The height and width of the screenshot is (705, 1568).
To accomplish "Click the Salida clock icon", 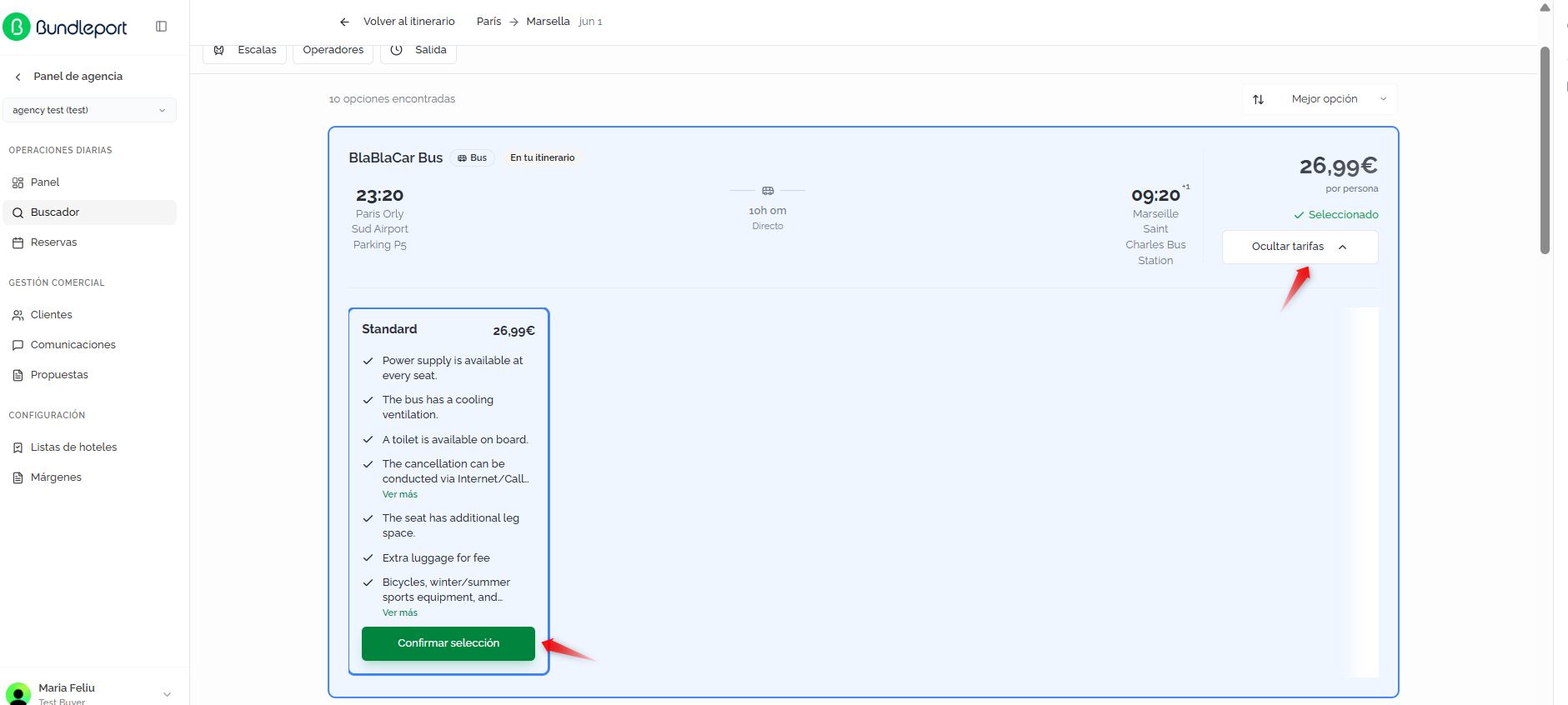I will tap(397, 50).
